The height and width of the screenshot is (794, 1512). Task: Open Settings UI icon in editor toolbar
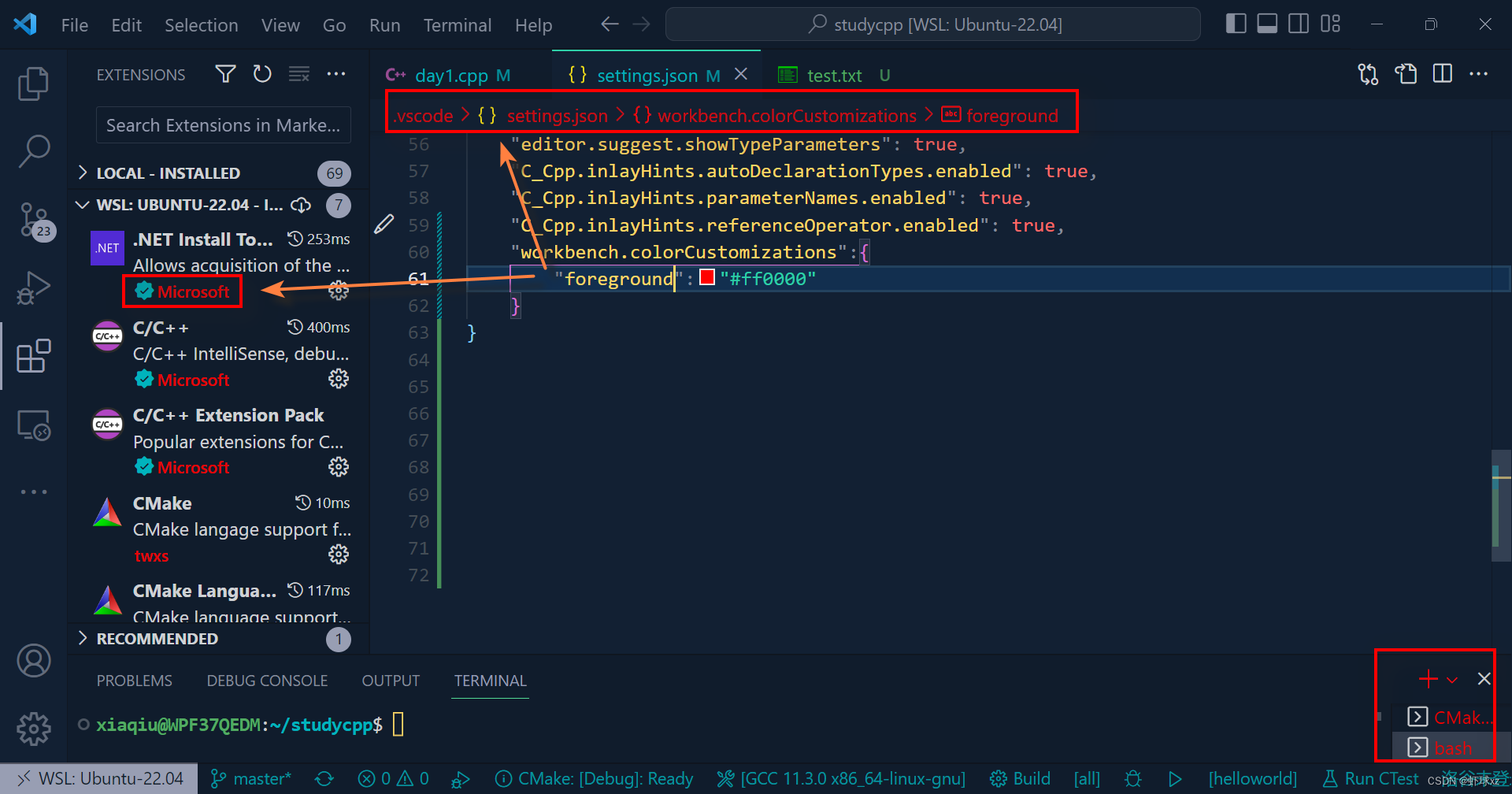point(1406,74)
